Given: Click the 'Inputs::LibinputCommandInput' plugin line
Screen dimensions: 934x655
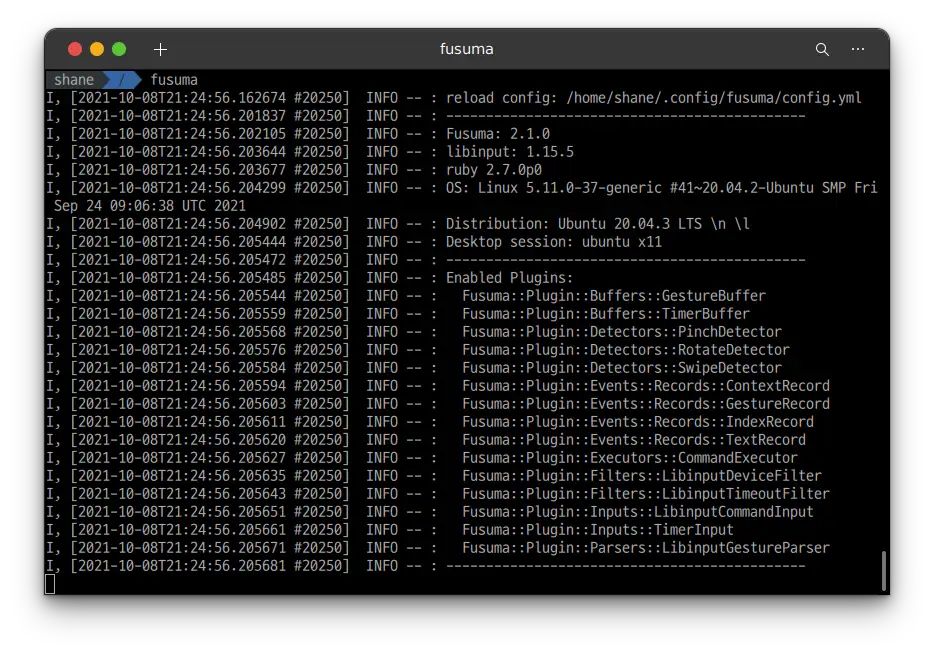Looking at the screenshot, I should pyautogui.click(x=638, y=512).
